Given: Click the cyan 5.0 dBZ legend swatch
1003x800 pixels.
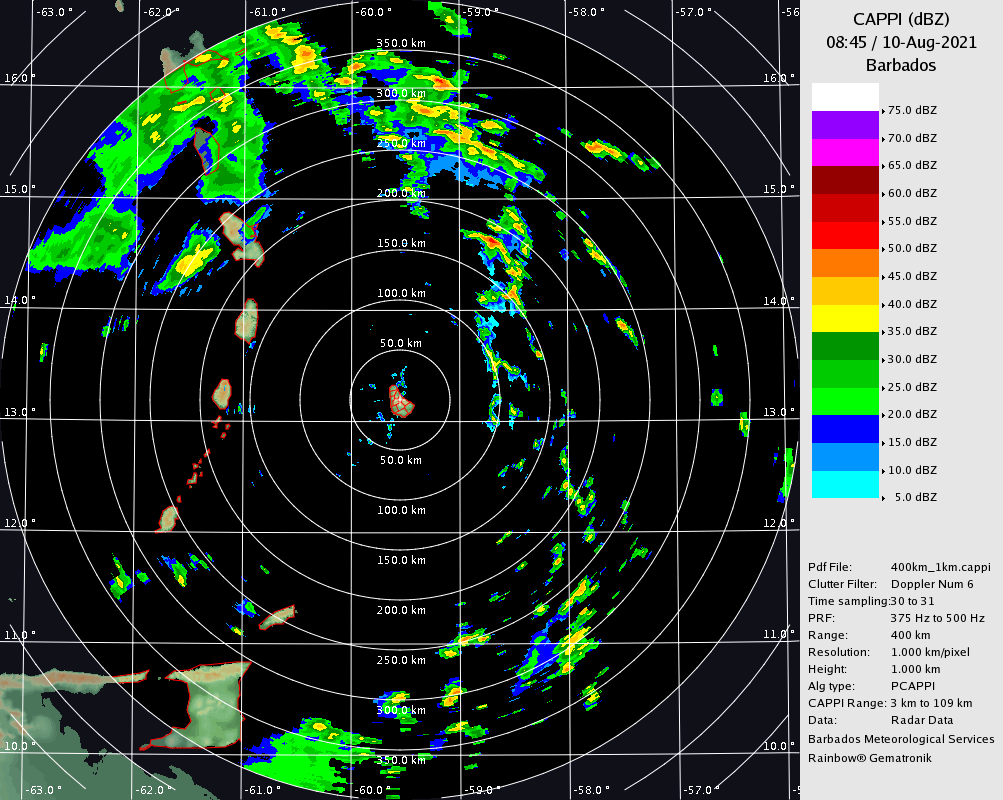Looking at the screenshot, I should (845, 484).
